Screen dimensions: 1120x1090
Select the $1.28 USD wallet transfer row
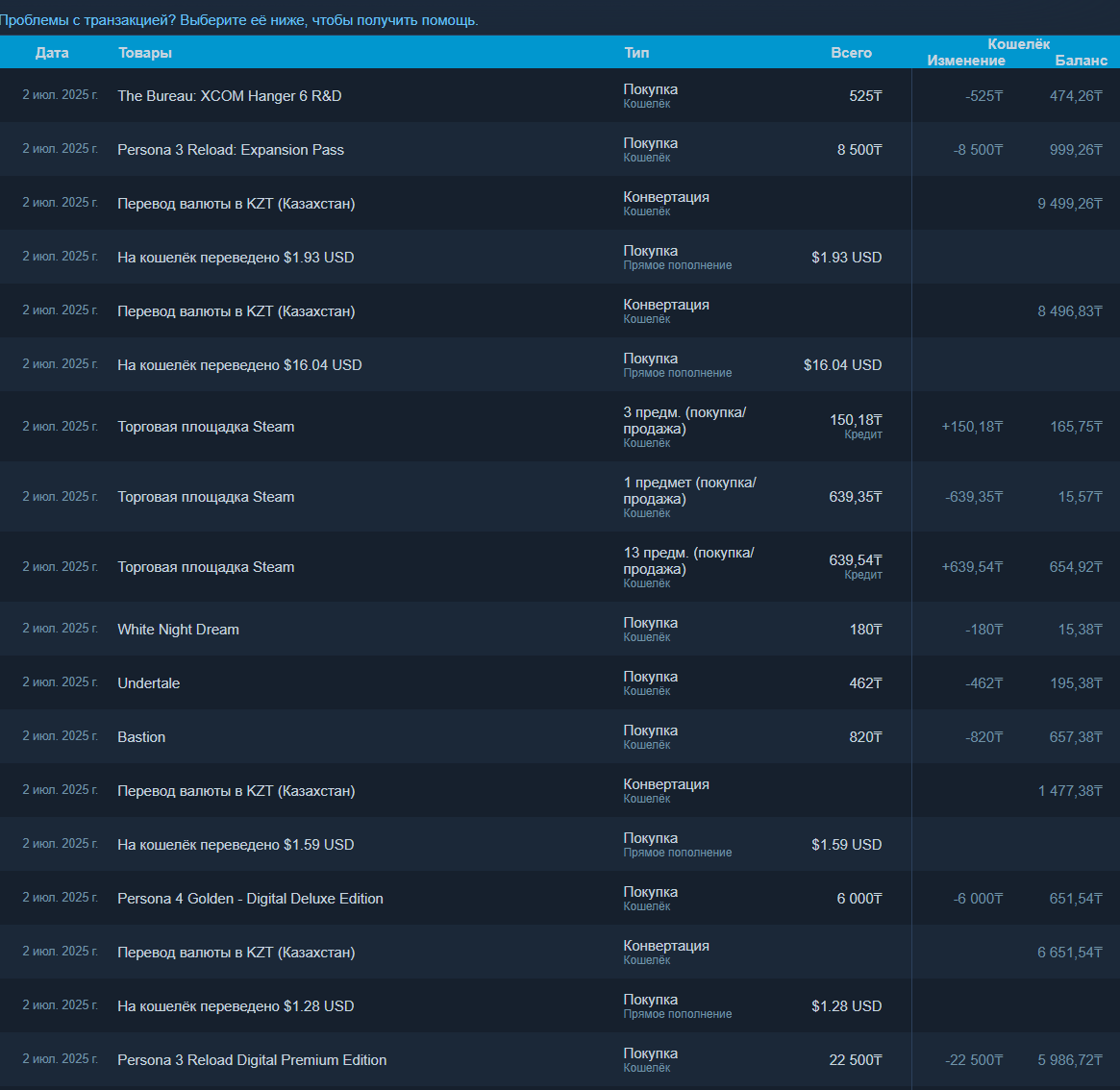pyautogui.click(x=560, y=1005)
